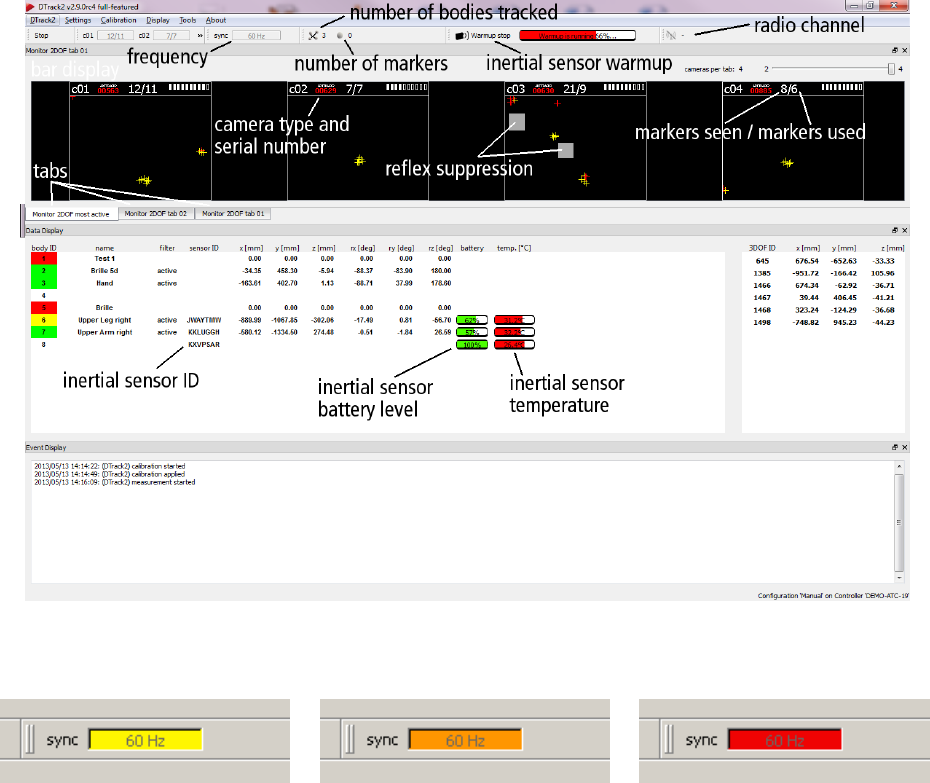Image resolution: width=930 pixels, height=783 pixels.
Task: Click the Stop measurement button
Action: (x=42, y=36)
